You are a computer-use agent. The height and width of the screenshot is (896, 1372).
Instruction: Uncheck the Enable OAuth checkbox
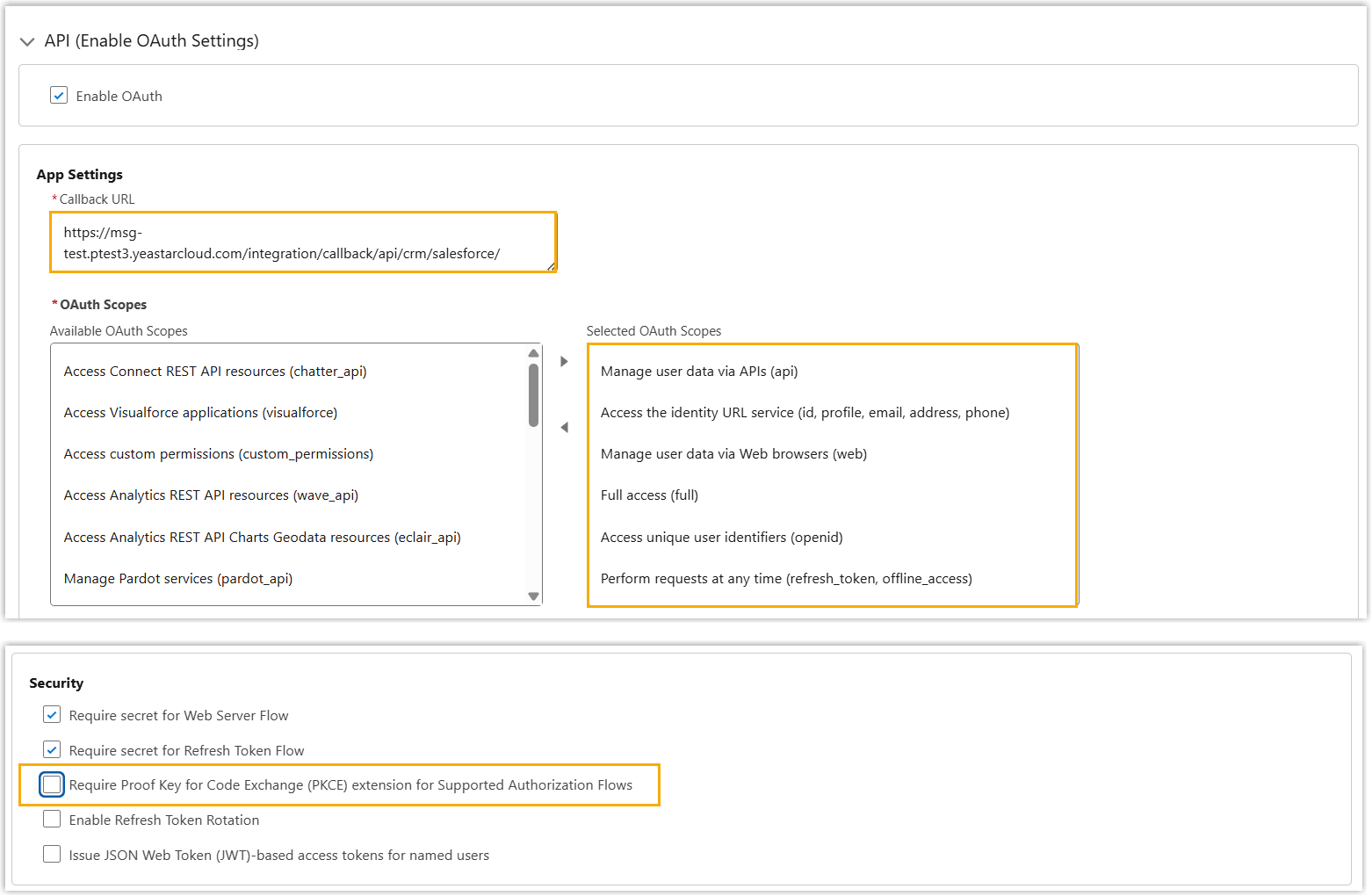click(59, 96)
